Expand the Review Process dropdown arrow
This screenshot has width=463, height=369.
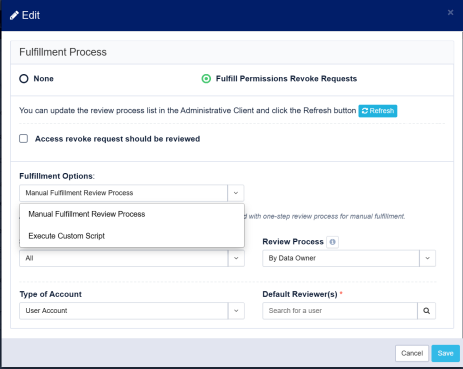tap(427, 258)
